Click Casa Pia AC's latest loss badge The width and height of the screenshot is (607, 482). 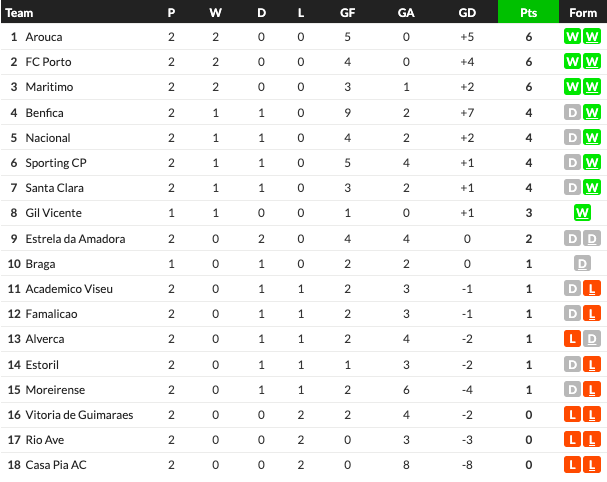pos(592,465)
